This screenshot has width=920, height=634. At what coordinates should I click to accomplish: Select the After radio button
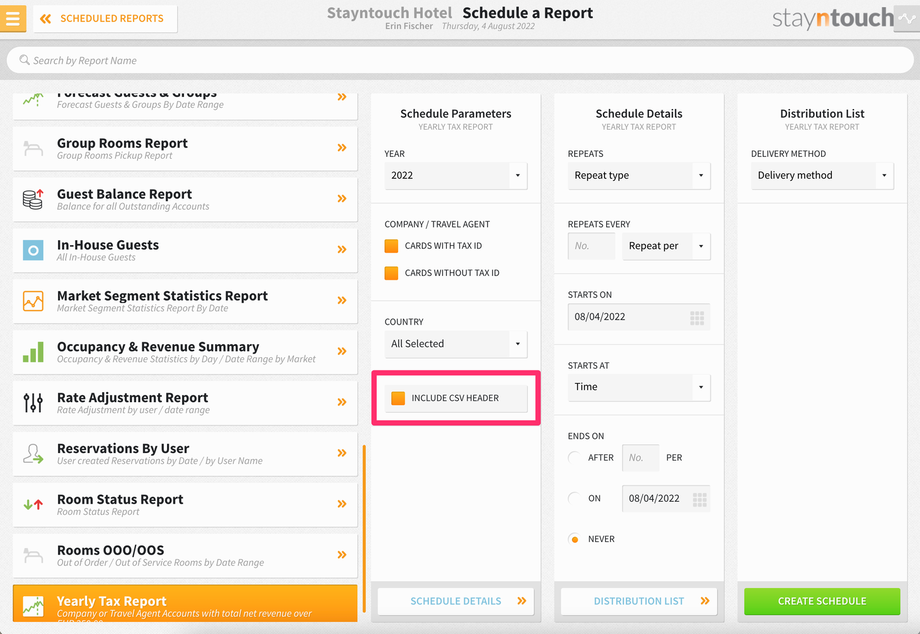coord(574,457)
